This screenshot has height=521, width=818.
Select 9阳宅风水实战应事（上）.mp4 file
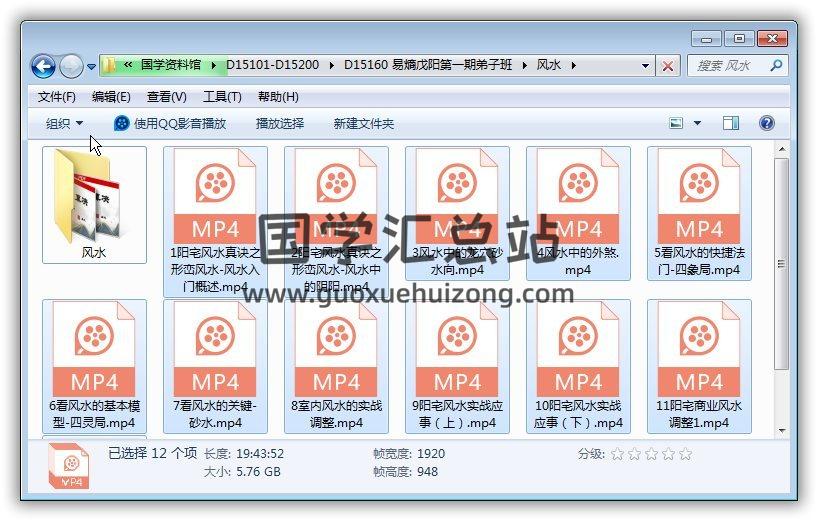coord(458,367)
